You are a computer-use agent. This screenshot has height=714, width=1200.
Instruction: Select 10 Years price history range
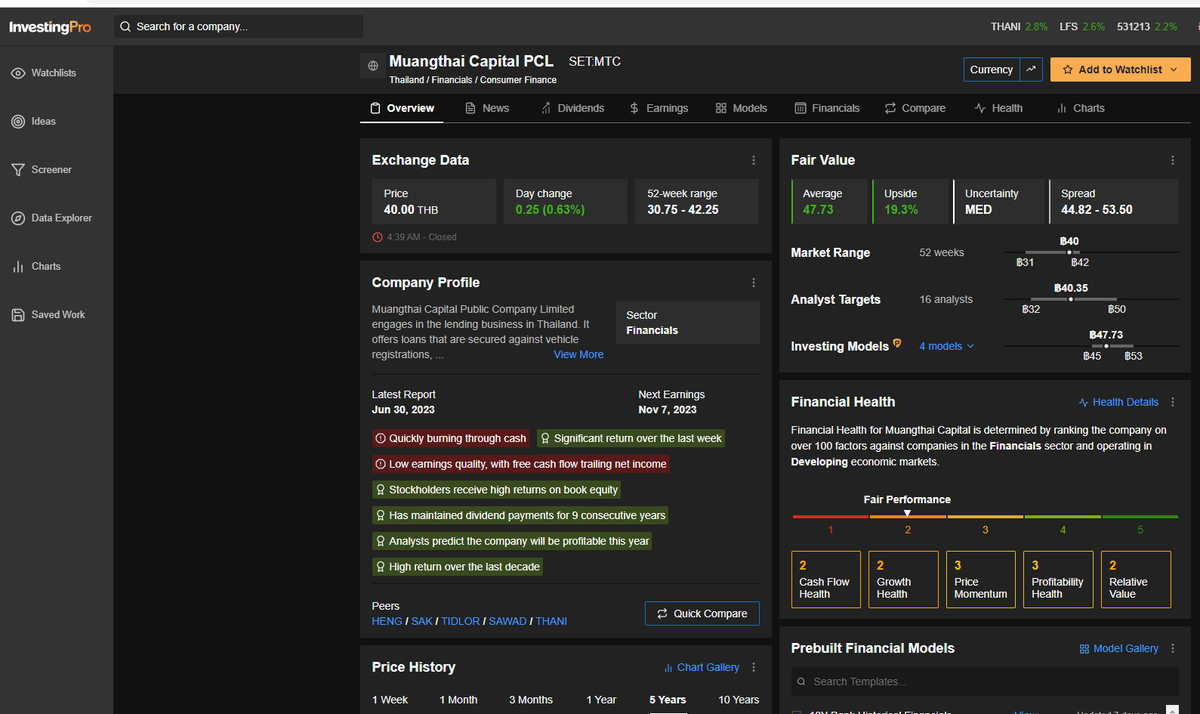[x=739, y=700]
